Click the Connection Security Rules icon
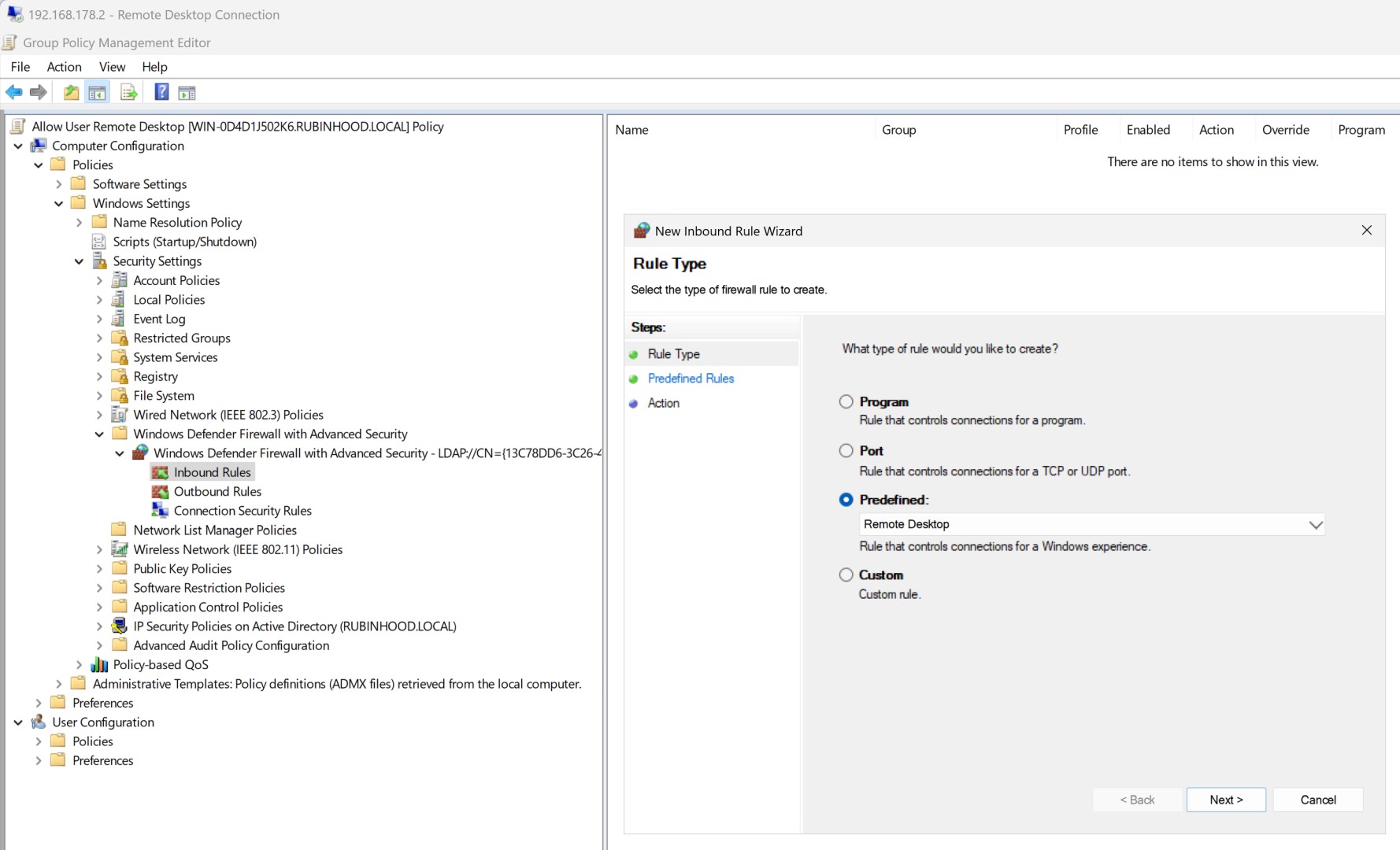The height and width of the screenshot is (850, 1400). (x=160, y=511)
